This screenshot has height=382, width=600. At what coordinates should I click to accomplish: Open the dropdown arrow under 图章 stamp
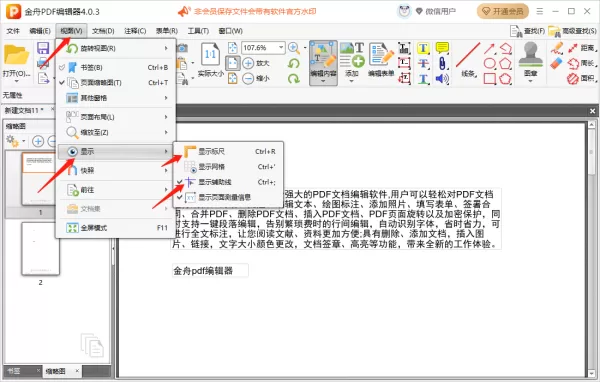[x=530, y=81]
